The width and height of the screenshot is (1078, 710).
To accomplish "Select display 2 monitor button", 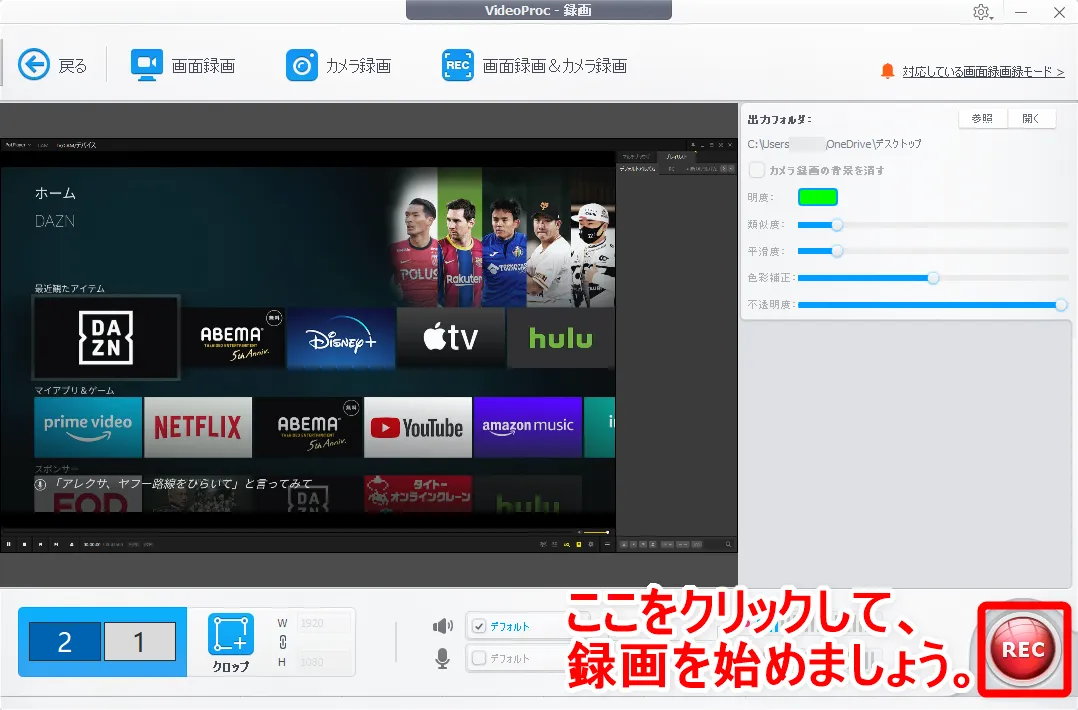I will pyautogui.click(x=65, y=641).
